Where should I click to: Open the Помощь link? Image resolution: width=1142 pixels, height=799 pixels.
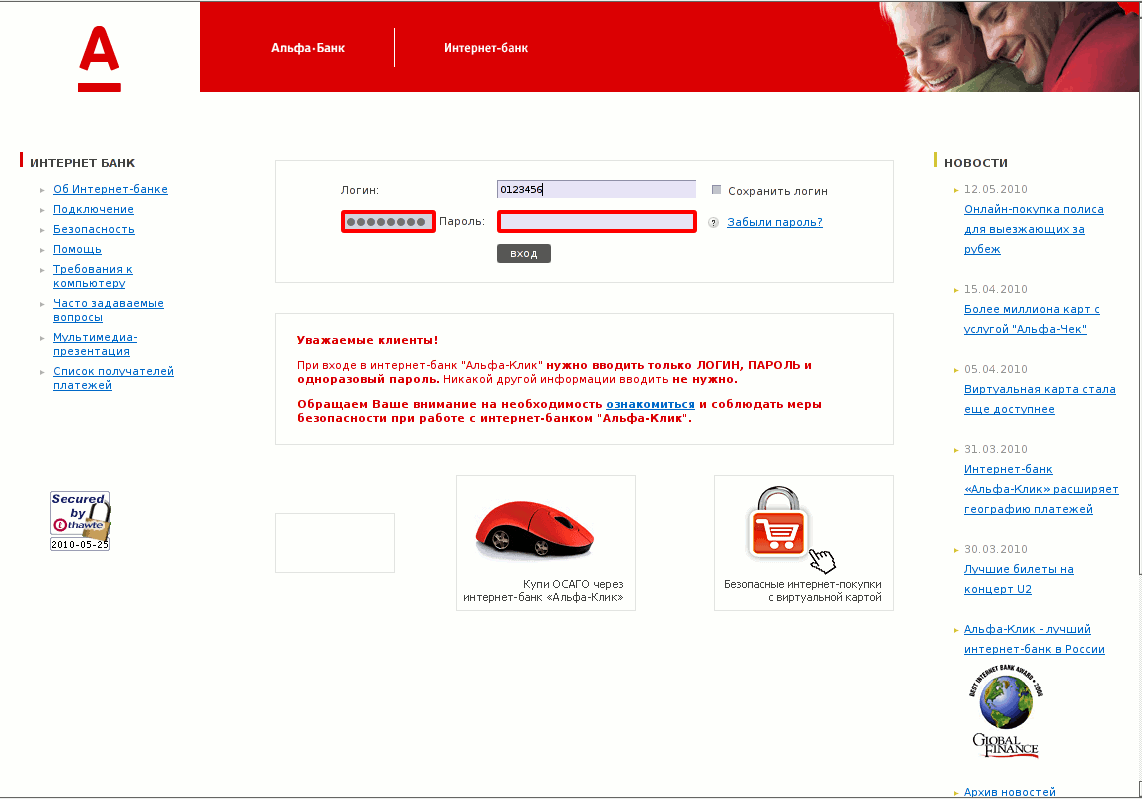77,249
